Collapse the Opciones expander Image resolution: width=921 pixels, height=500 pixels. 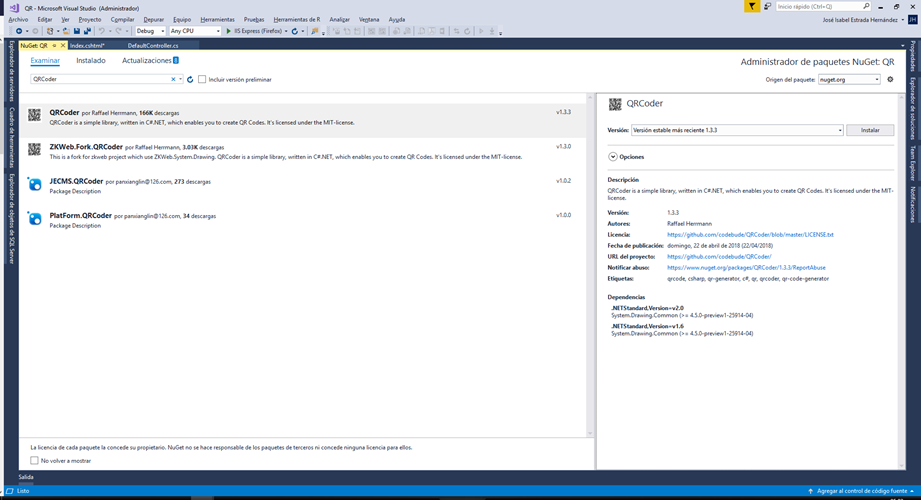[613, 157]
